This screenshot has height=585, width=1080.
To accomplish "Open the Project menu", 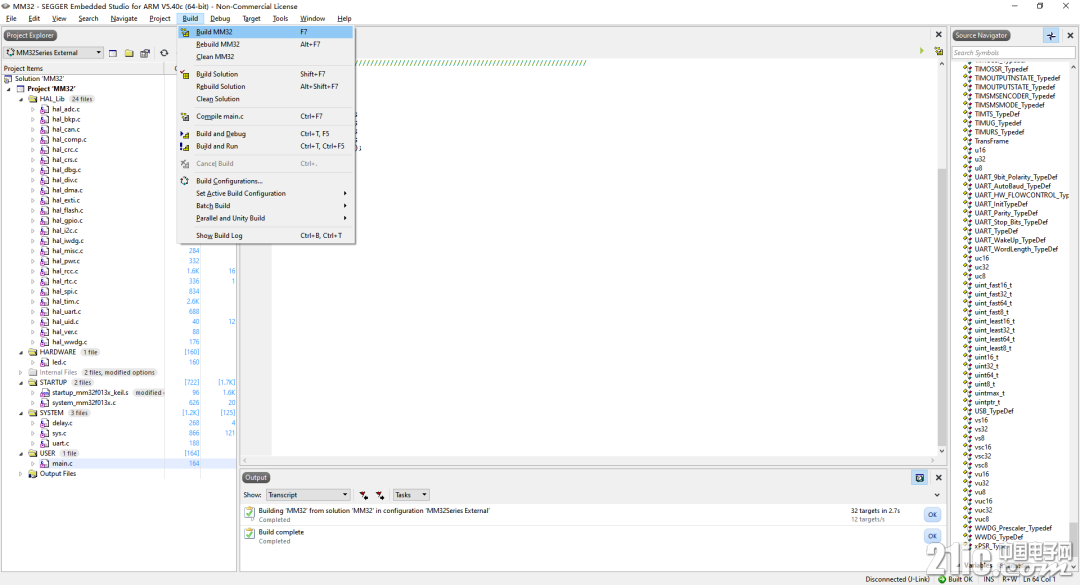I will pyautogui.click(x=160, y=19).
